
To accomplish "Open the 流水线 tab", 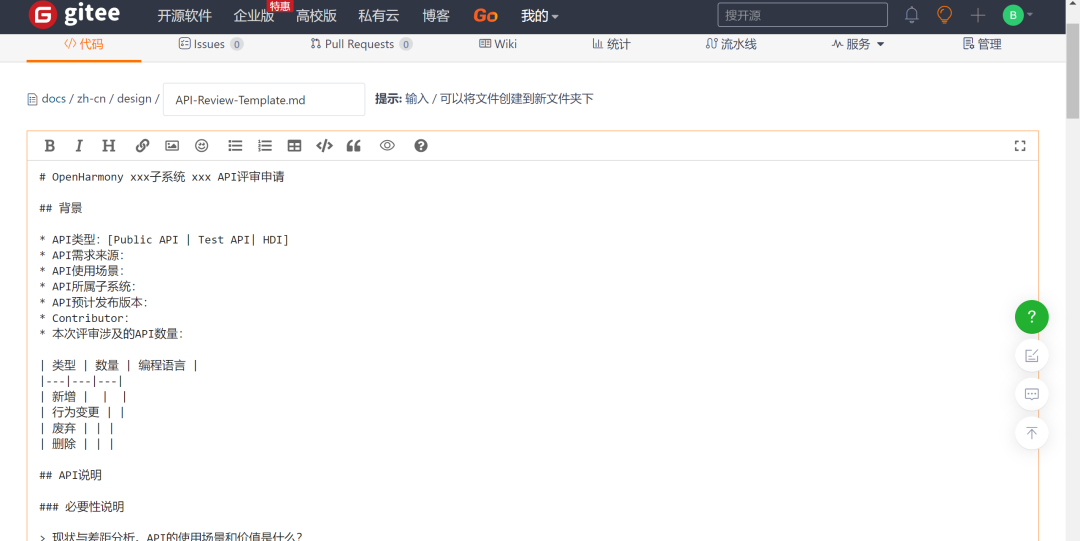I will click(x=731, y=44).
